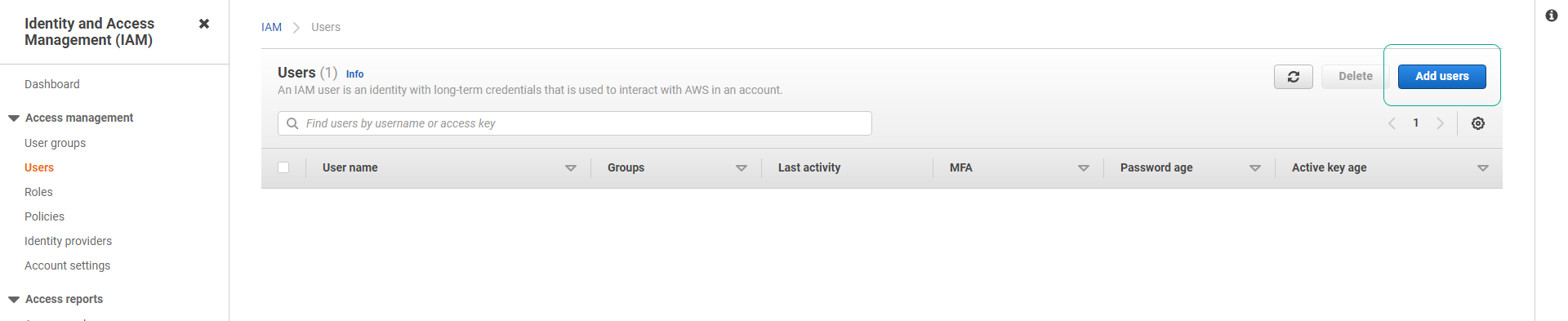Viewport: 1568px width, 321px height.
Task: Click the info circle icon at top right
Action: coord(1552,16)
